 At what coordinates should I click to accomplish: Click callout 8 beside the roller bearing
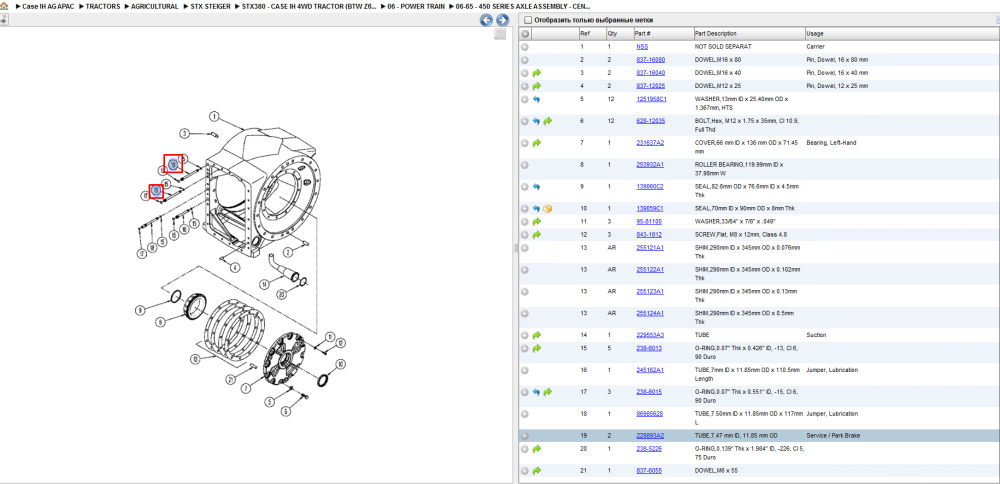tap(160, 322)
